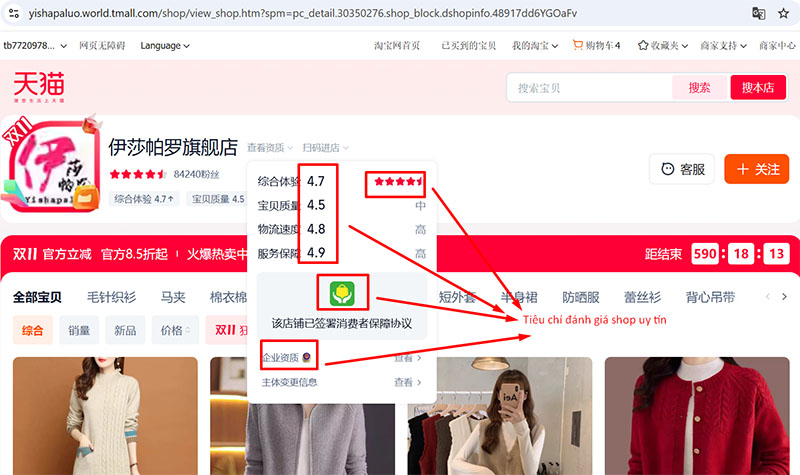This screenshot has width=800, height=475.
Task: Click the Tmall 天猫 logo
Action: [39, 86]
